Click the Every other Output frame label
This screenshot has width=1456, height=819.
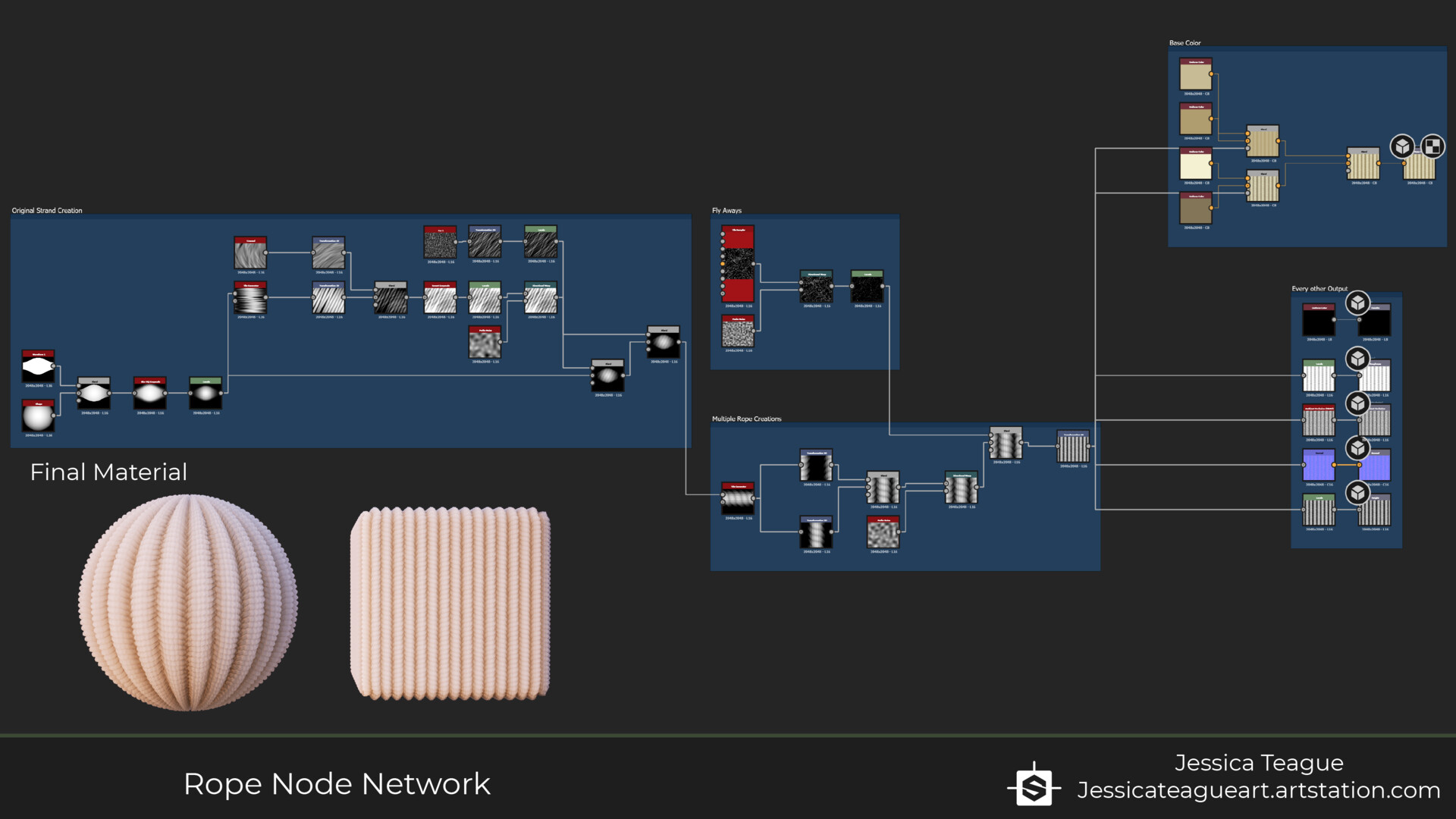tap(1319, 289)
